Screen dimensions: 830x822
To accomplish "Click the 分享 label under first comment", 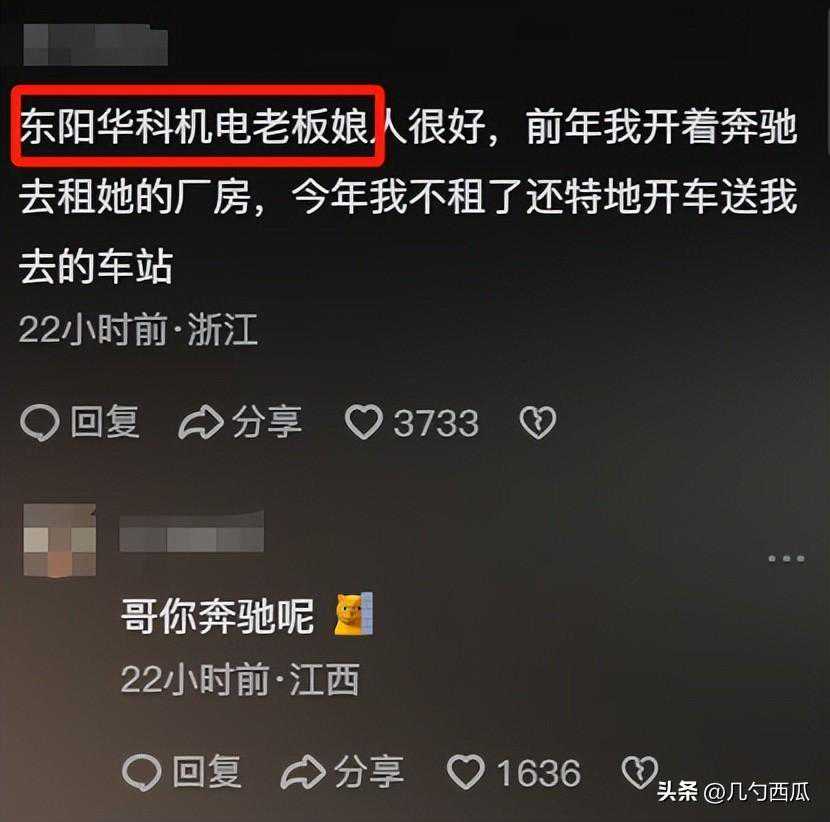I will (267, 422).
